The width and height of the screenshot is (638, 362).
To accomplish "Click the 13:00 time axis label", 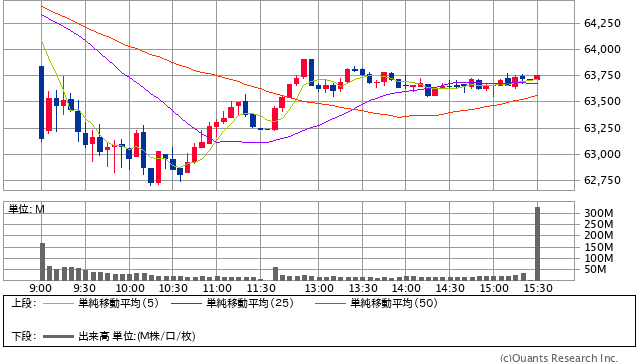I will 319,288.
